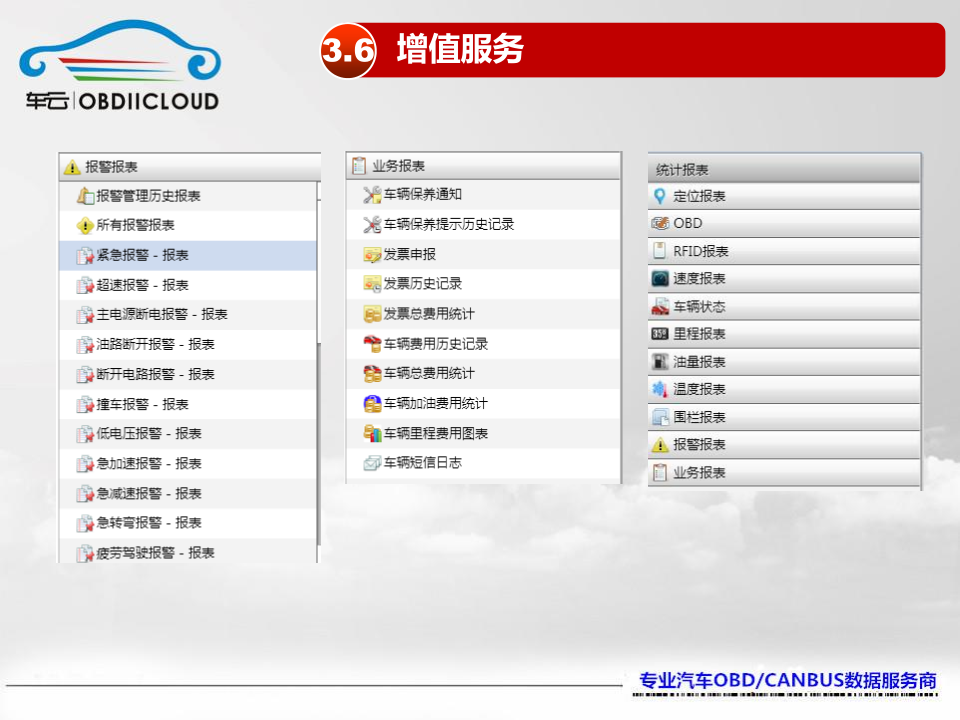960x720 pixels.
Task: Click the odometer icon beside 里程报表
Action: [660, 334]
